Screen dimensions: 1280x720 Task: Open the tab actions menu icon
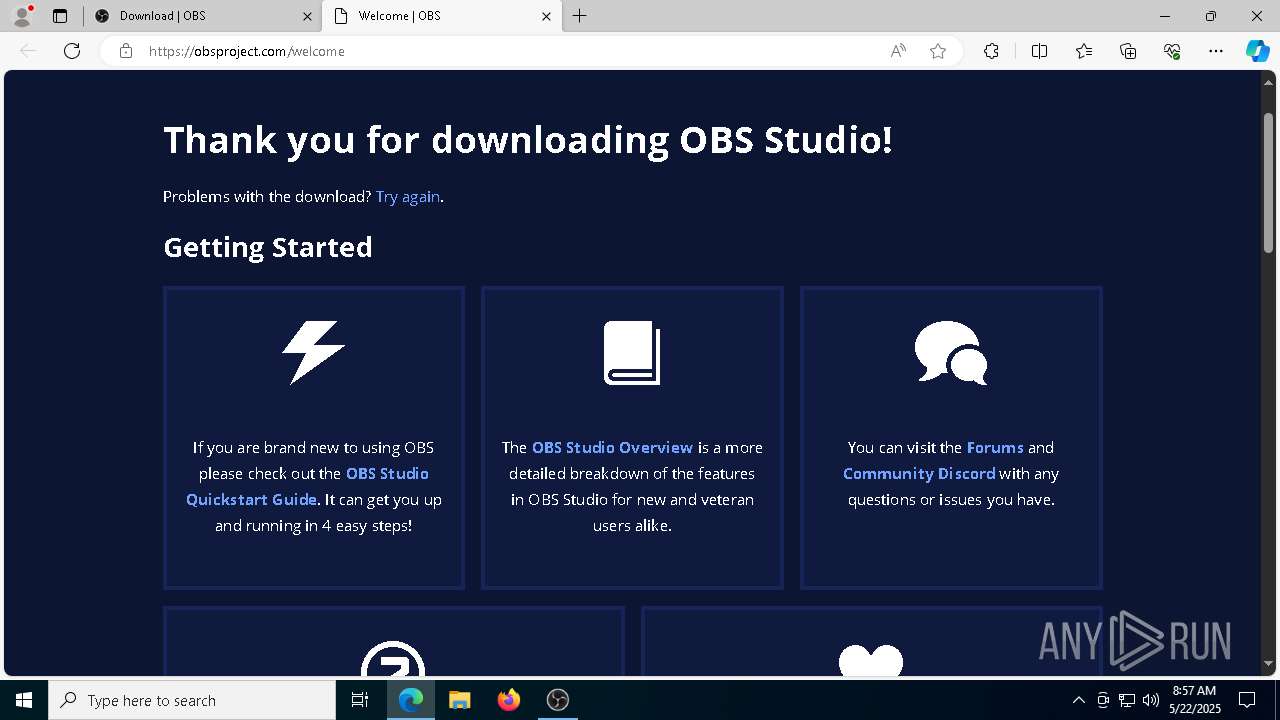tap(60, 16)
